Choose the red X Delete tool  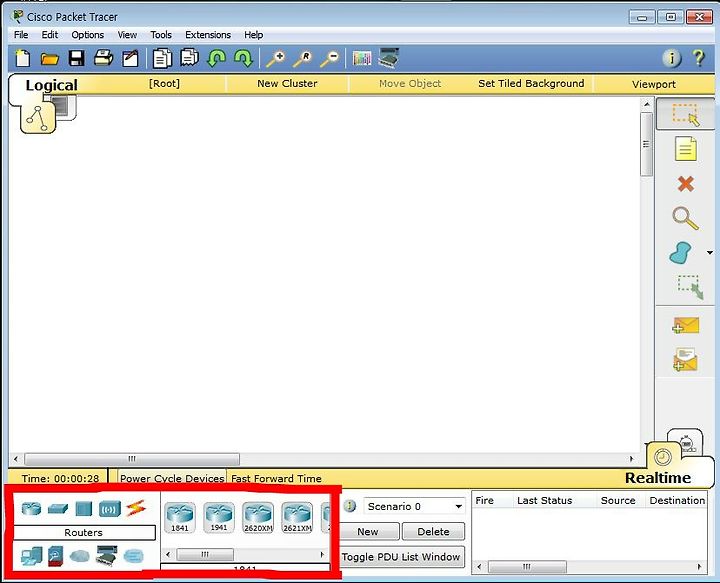point(686,184)
